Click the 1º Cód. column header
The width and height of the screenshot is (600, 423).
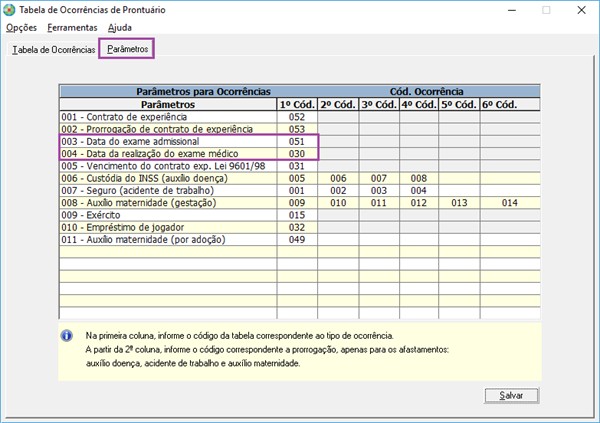tap(297, 104)
